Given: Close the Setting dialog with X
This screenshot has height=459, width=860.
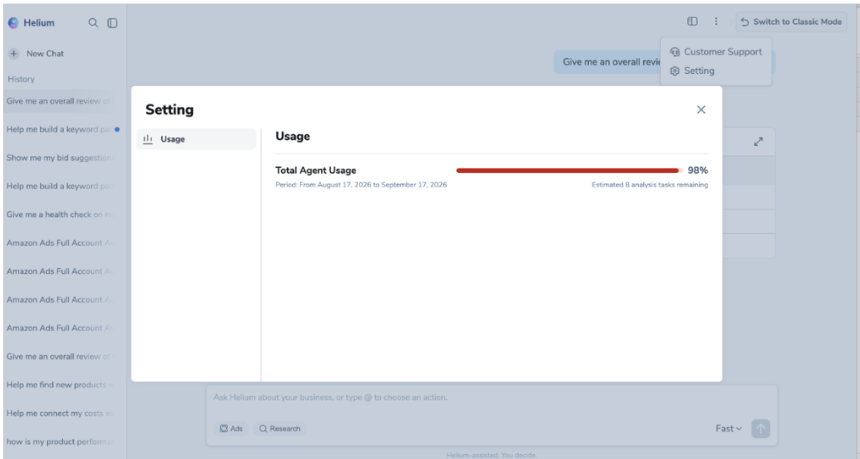Looking at the screenshot, I should point(701,110).
